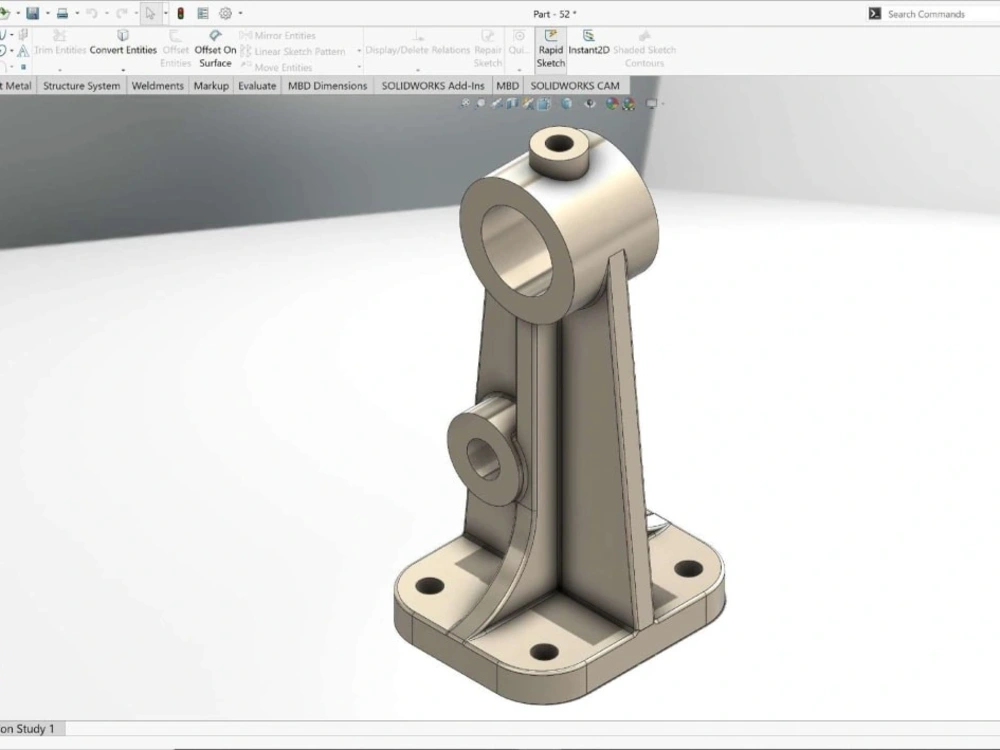Image resolution: width=1000 pixels, height=750 pixels.
Task: Expand the Options gear dropdown arrow
Action: point(240,13)
